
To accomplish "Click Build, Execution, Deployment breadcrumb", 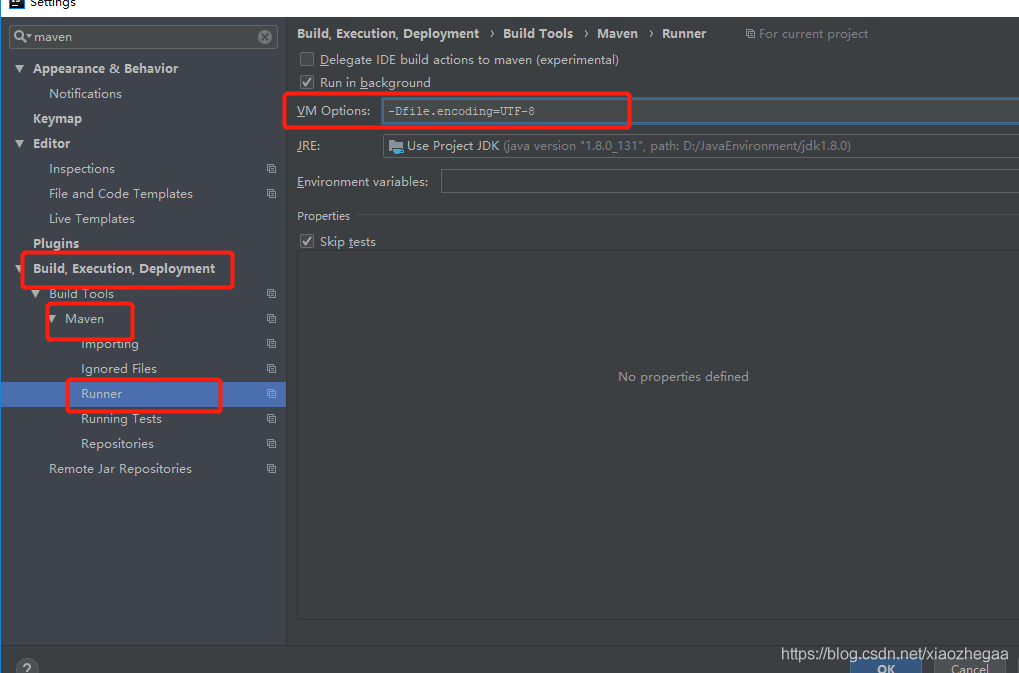I will [388, 34].
